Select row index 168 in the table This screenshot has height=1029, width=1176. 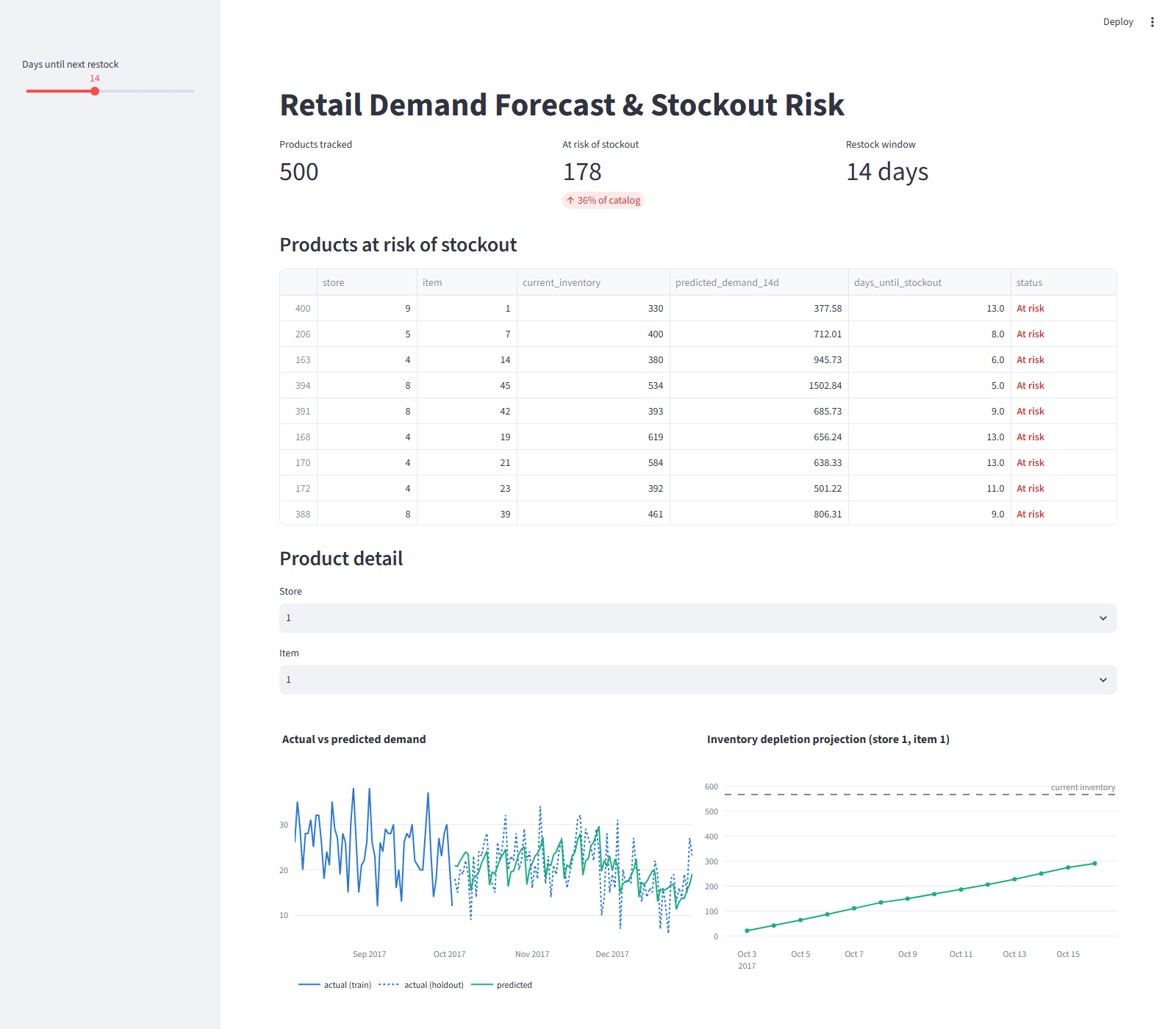point(298,437)
